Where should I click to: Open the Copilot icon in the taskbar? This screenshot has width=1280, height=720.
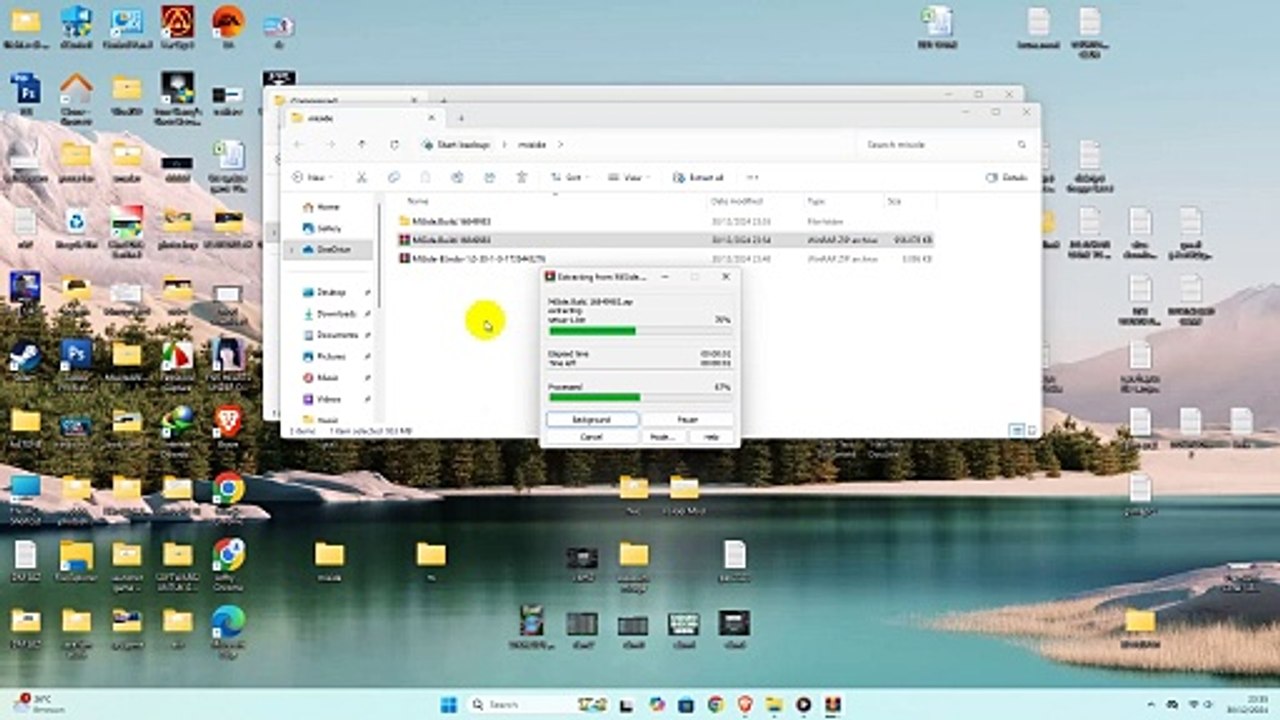click(x=657, y=704)
